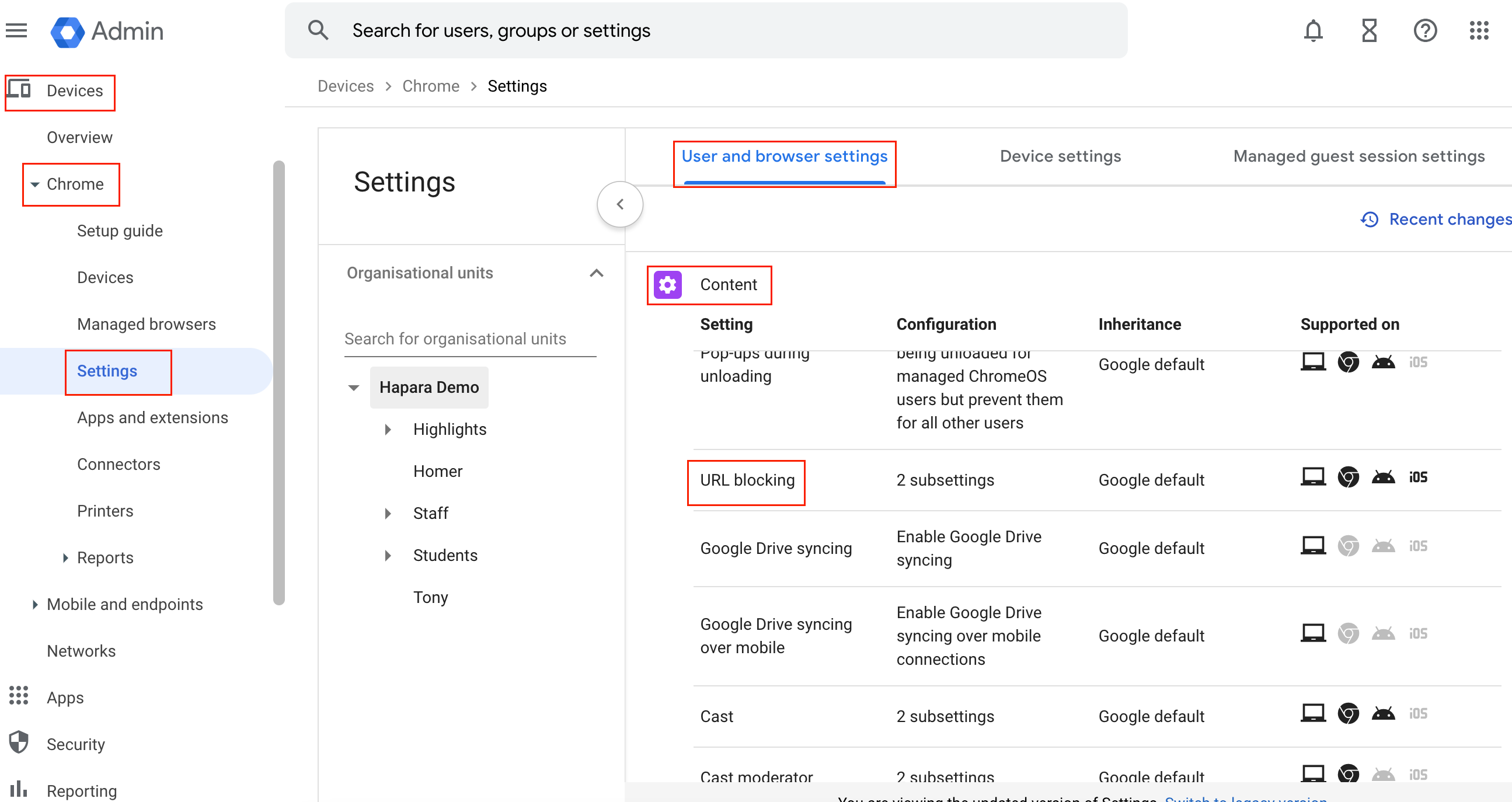1512x802 pixels.
Task: Collapse the settings panel with left chevron
Action: pyautogui.click(x=620, y=204)
